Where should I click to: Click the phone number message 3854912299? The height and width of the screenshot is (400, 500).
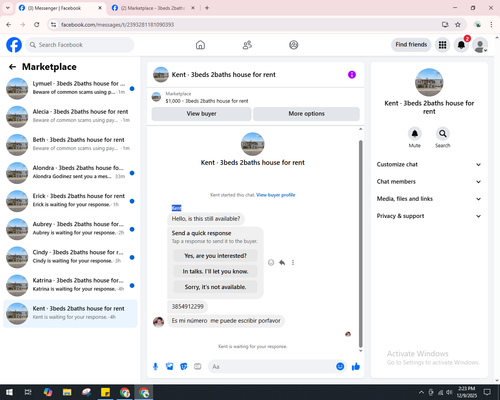pos(187,307)
